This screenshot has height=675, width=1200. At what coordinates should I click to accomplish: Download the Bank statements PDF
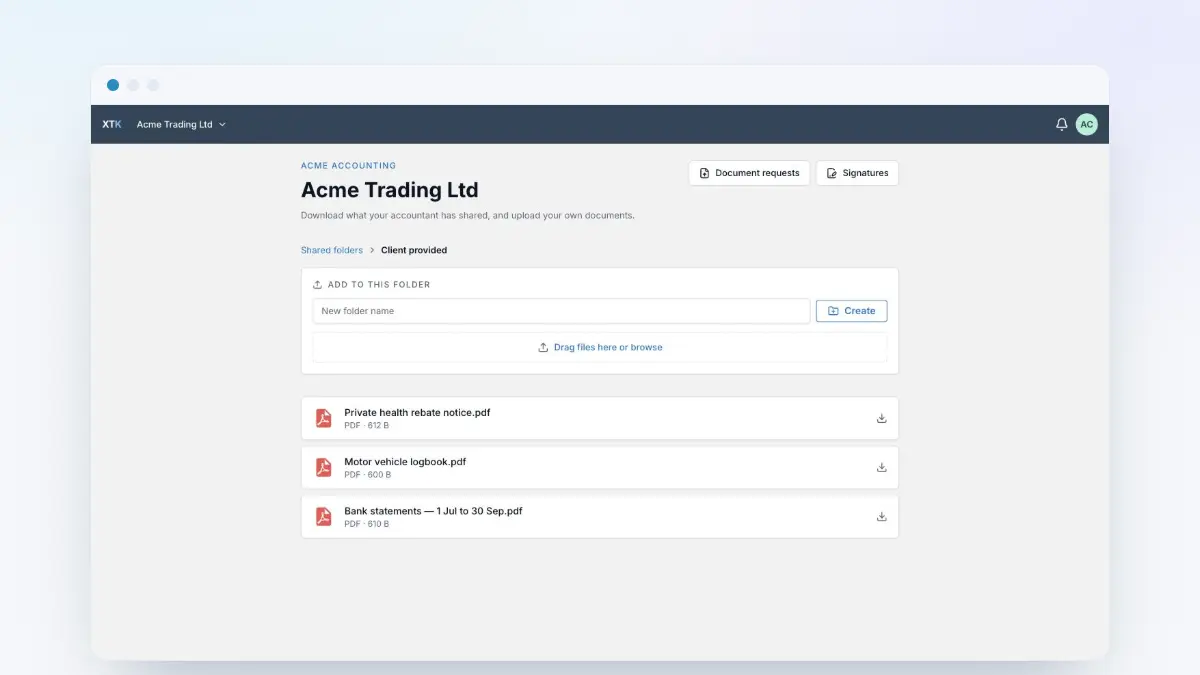(882, 516)
